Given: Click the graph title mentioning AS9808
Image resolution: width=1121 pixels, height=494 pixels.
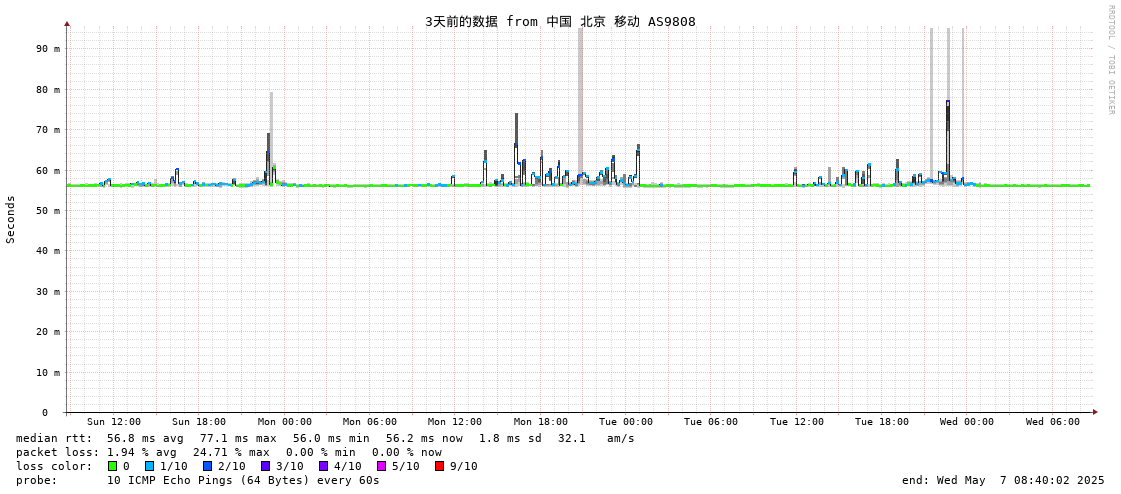Looking at the screenshot, I should coord(560,21).
